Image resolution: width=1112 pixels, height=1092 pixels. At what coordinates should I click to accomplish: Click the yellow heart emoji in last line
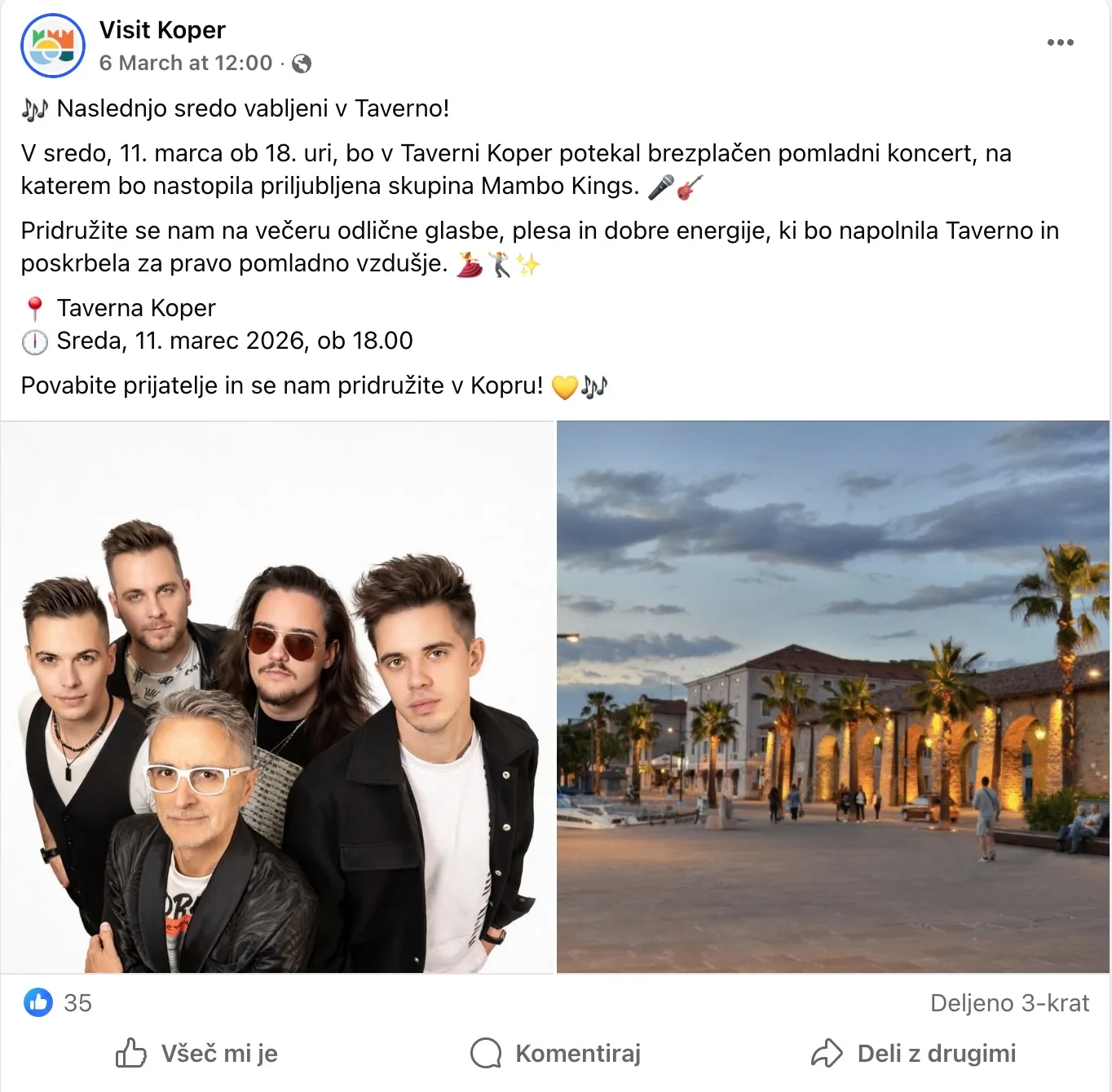pyautogui.click(x=564, y=387)
